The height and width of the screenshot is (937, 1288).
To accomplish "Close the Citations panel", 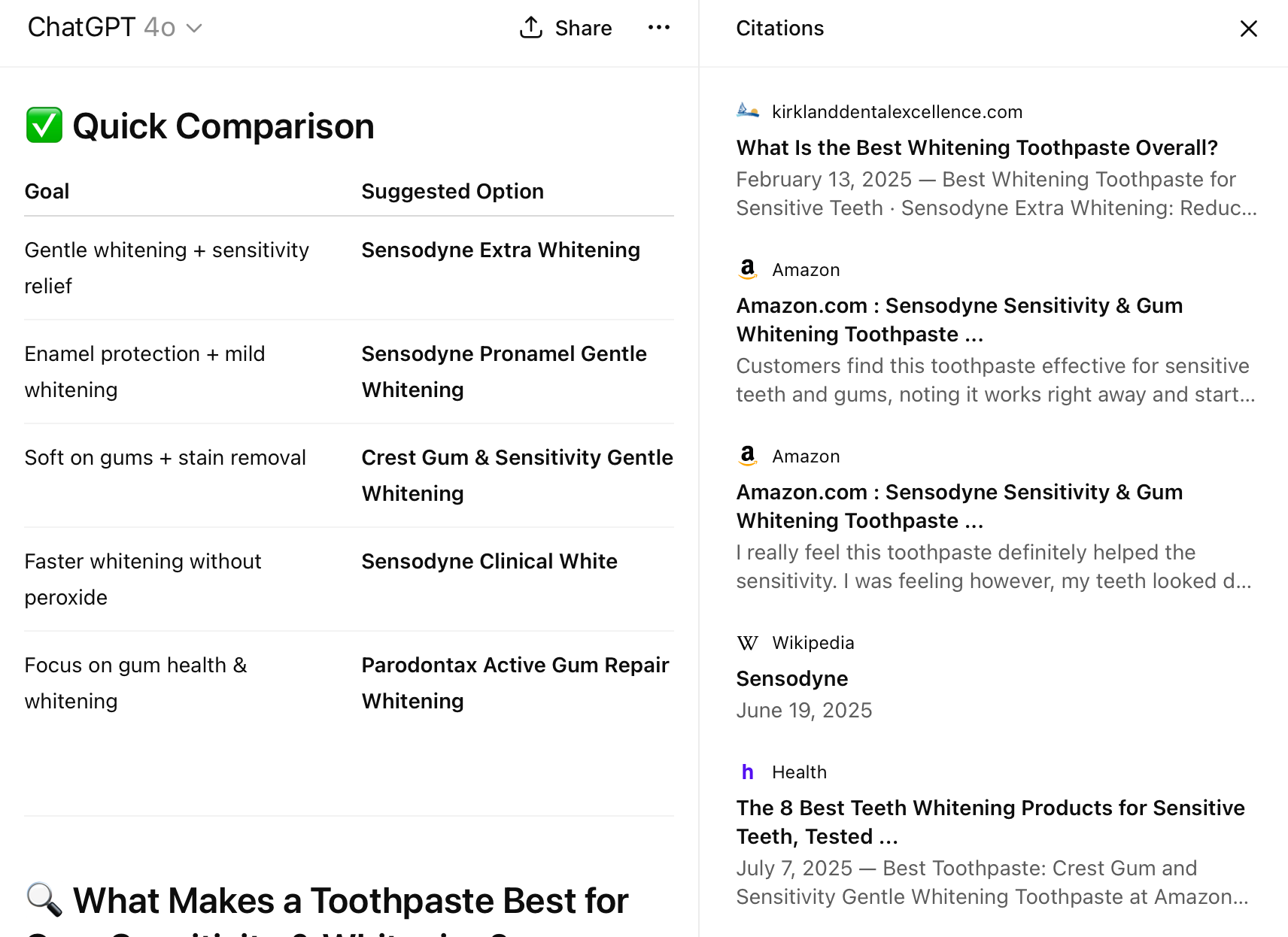I will click(x=1248, y=29).
